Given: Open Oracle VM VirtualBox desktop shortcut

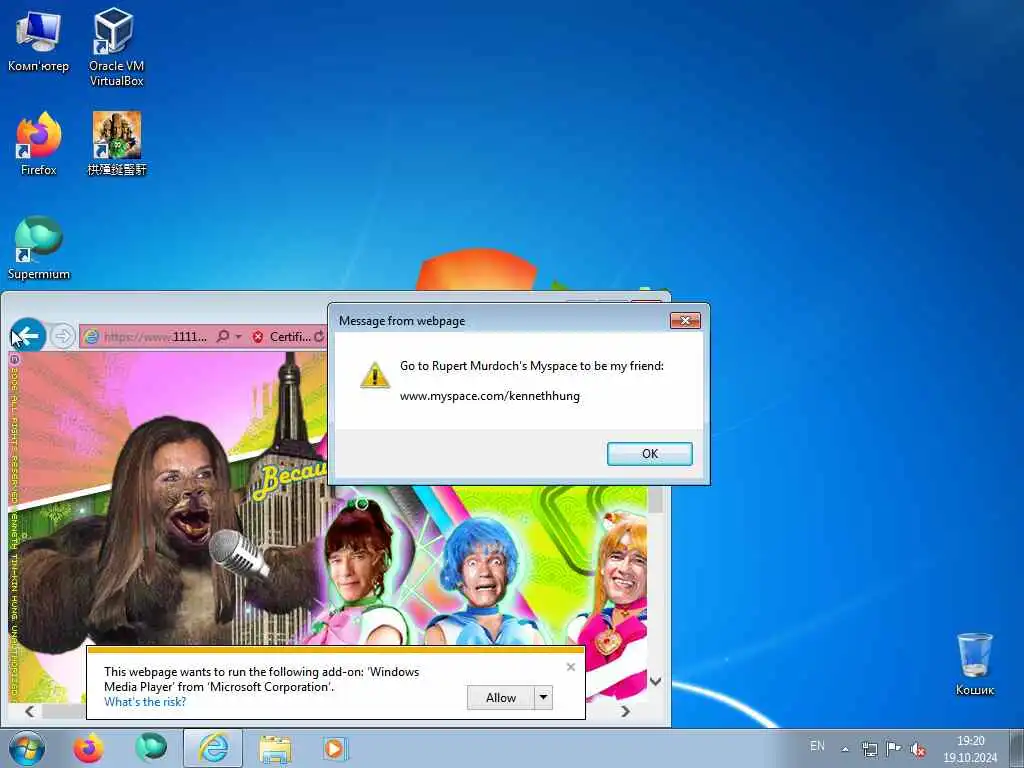Looking at the screenshot, I should coord(116,46).
